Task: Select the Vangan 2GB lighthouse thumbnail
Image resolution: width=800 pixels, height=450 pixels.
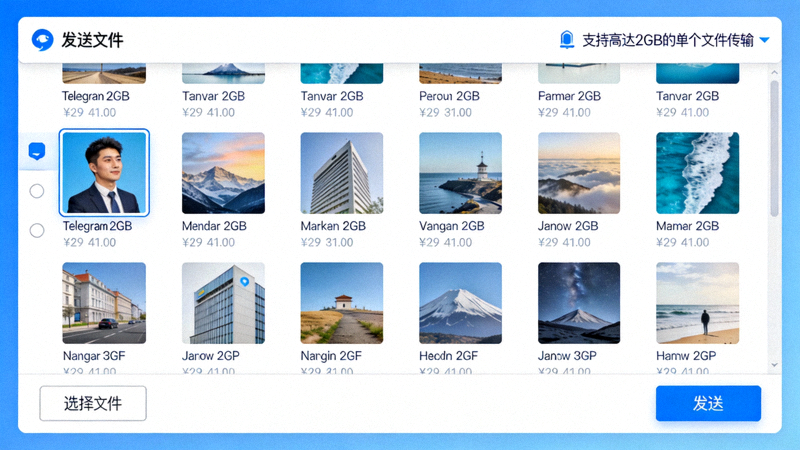Action: click(460, 173)
